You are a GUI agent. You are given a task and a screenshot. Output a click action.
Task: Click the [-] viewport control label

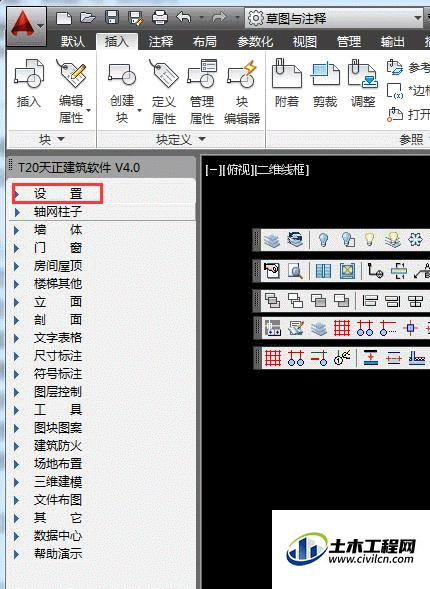(x=213, y=170)
